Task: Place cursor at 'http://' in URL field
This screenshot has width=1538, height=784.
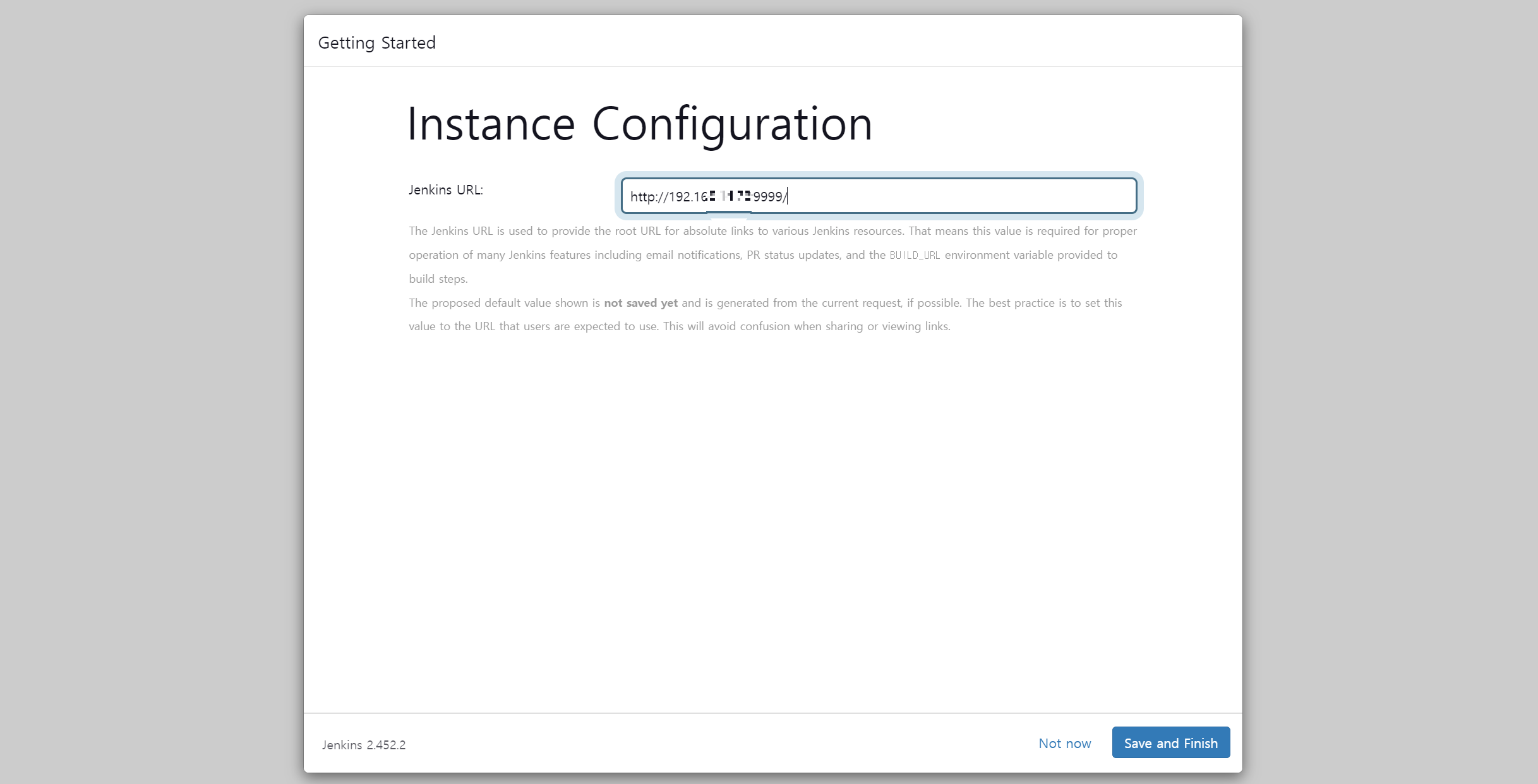Action: pyautogui.click(x=647, y=197)
